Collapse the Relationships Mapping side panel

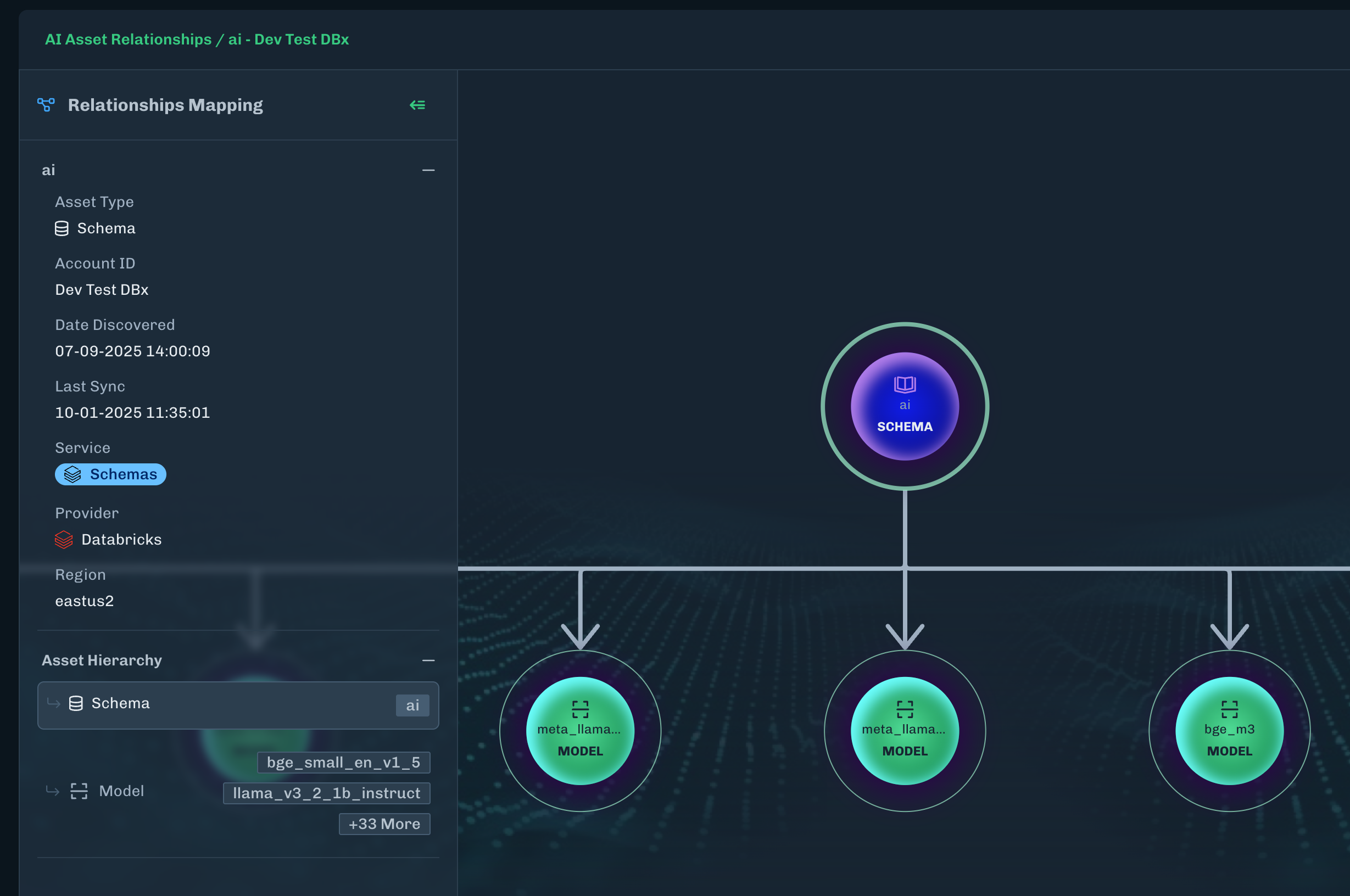[417, 105]
